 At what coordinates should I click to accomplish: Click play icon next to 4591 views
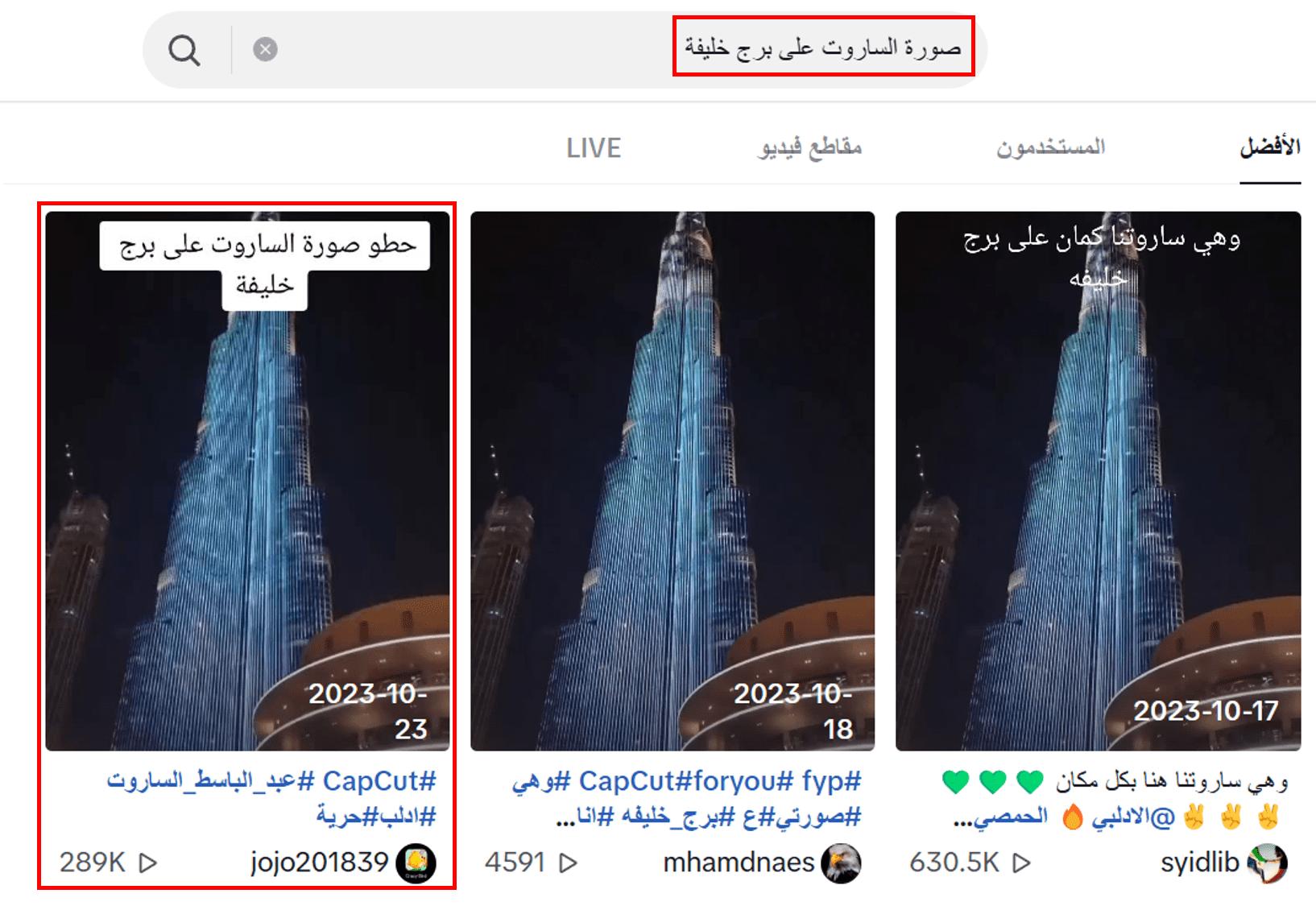tap(569, 863)
